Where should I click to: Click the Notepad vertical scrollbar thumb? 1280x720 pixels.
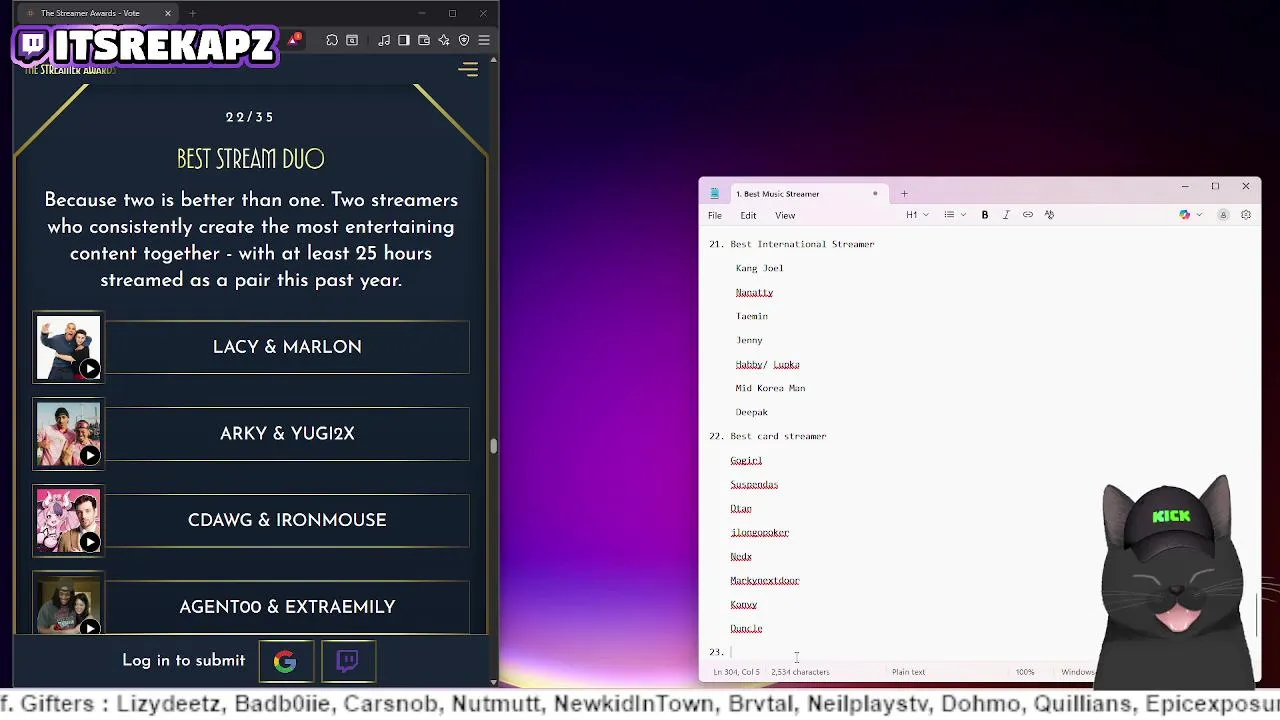[1257, 614]
